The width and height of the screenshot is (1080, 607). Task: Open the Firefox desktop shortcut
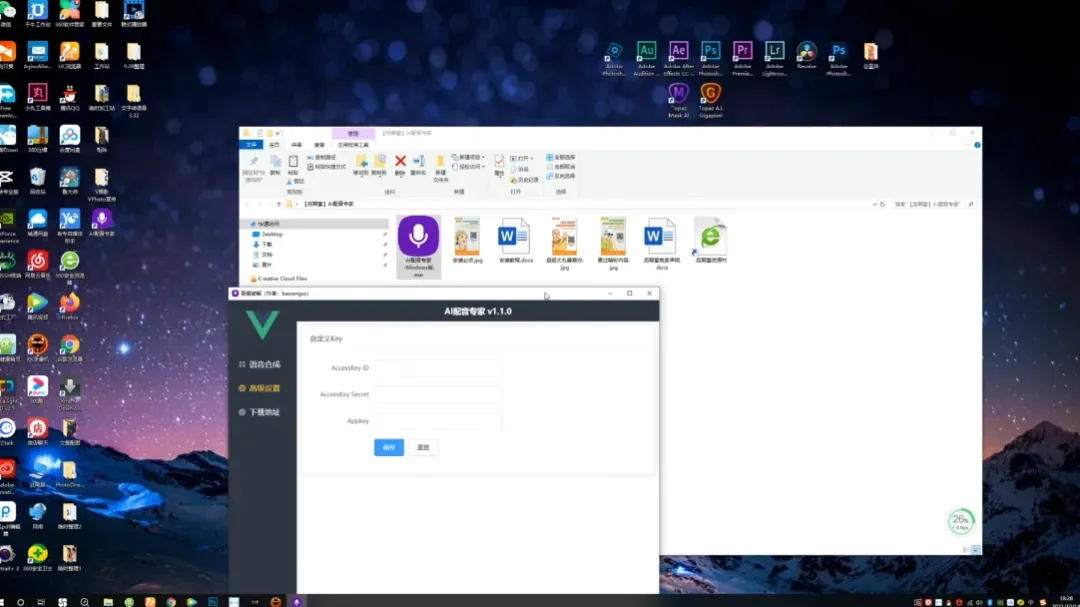click(69, 306)
